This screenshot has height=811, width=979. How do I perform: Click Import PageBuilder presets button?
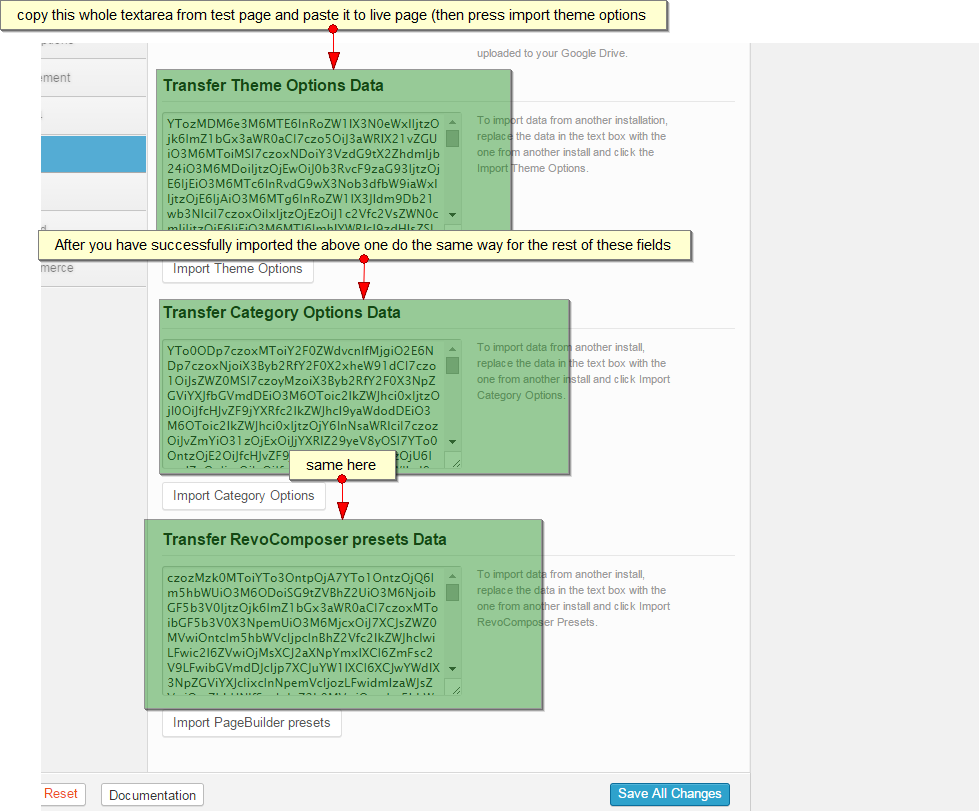pyautogui.click(x=251, y=723)
